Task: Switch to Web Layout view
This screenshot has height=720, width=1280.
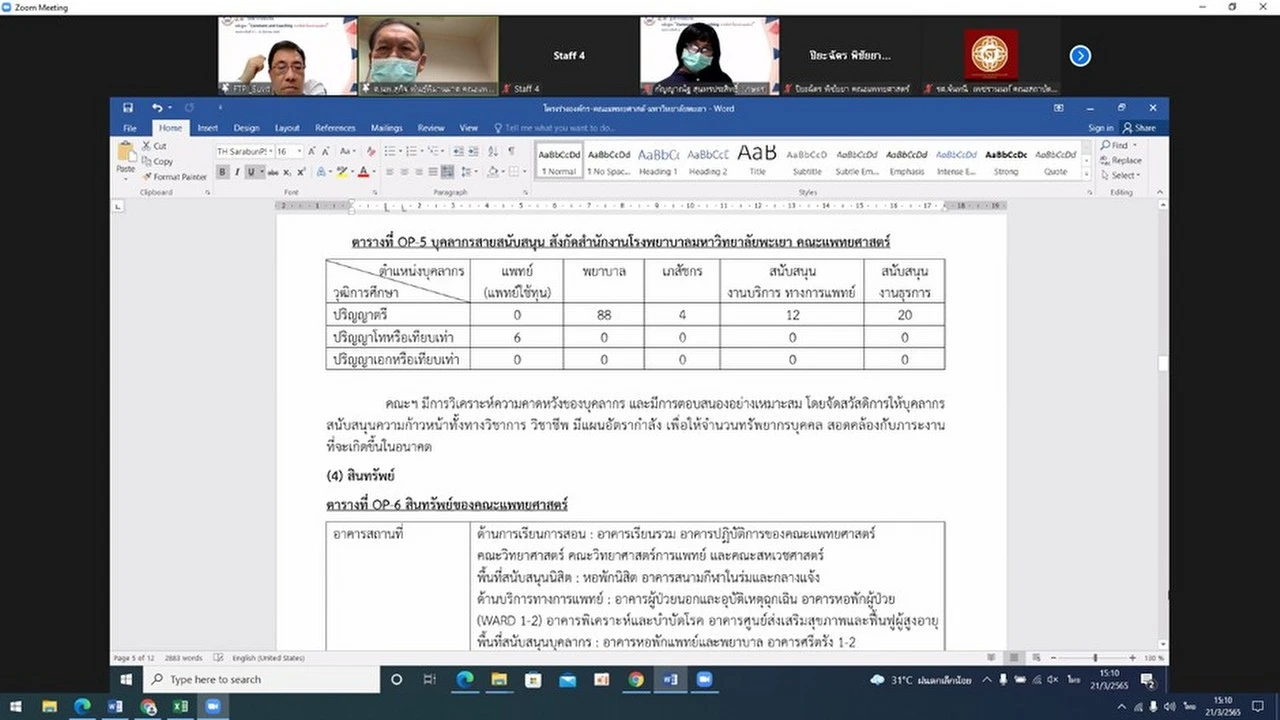Action: 1035,658
